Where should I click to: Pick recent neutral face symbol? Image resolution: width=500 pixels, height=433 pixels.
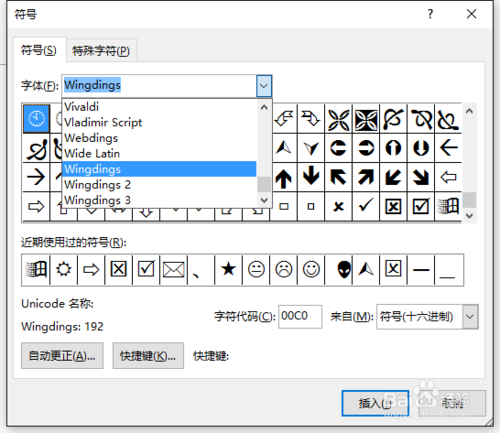point(256,269)
